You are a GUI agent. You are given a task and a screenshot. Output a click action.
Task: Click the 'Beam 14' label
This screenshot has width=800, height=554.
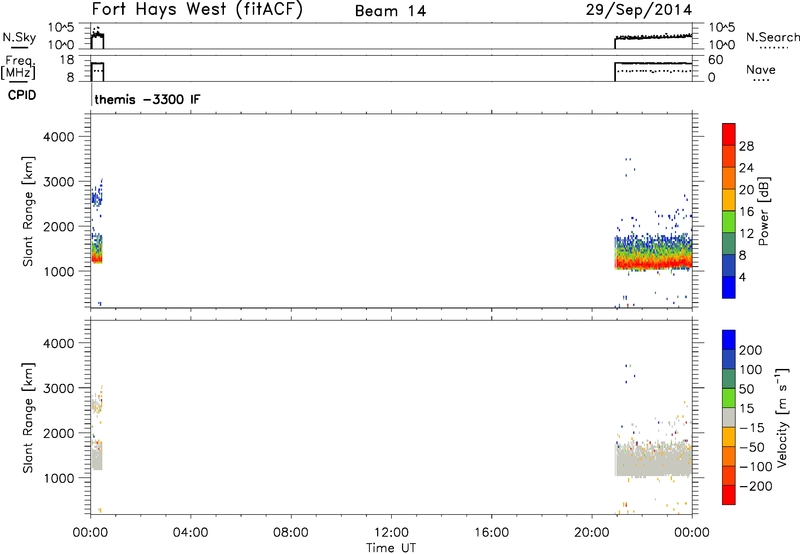(x=390, y=11)
